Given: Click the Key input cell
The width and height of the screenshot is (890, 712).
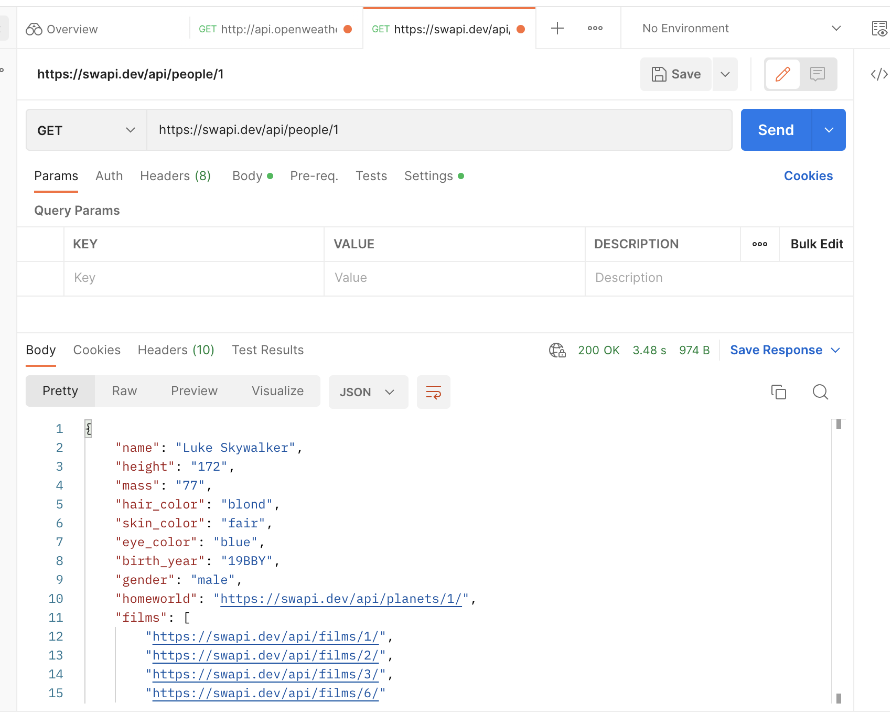Looking at the screenshot, I should pos(194,278).
